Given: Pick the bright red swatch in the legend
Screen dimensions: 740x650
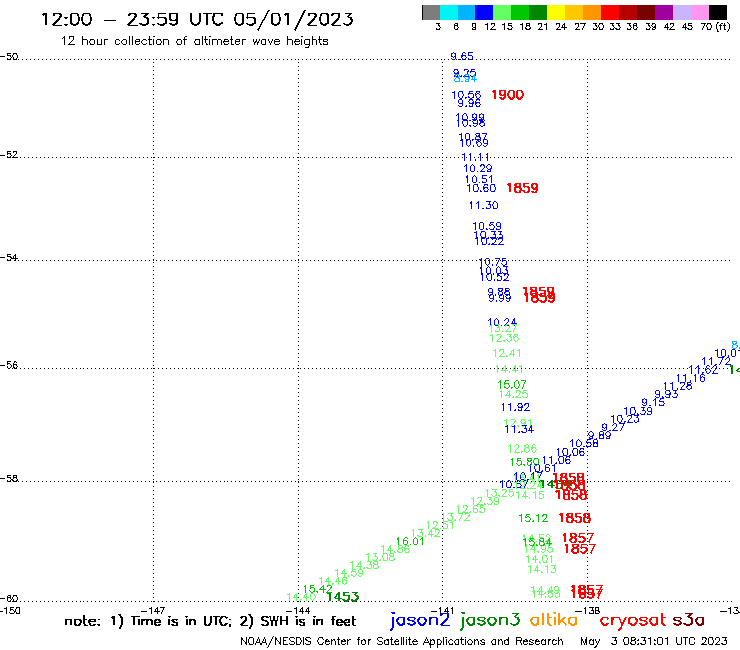Looking at the screenshot, I should point(609,12).
